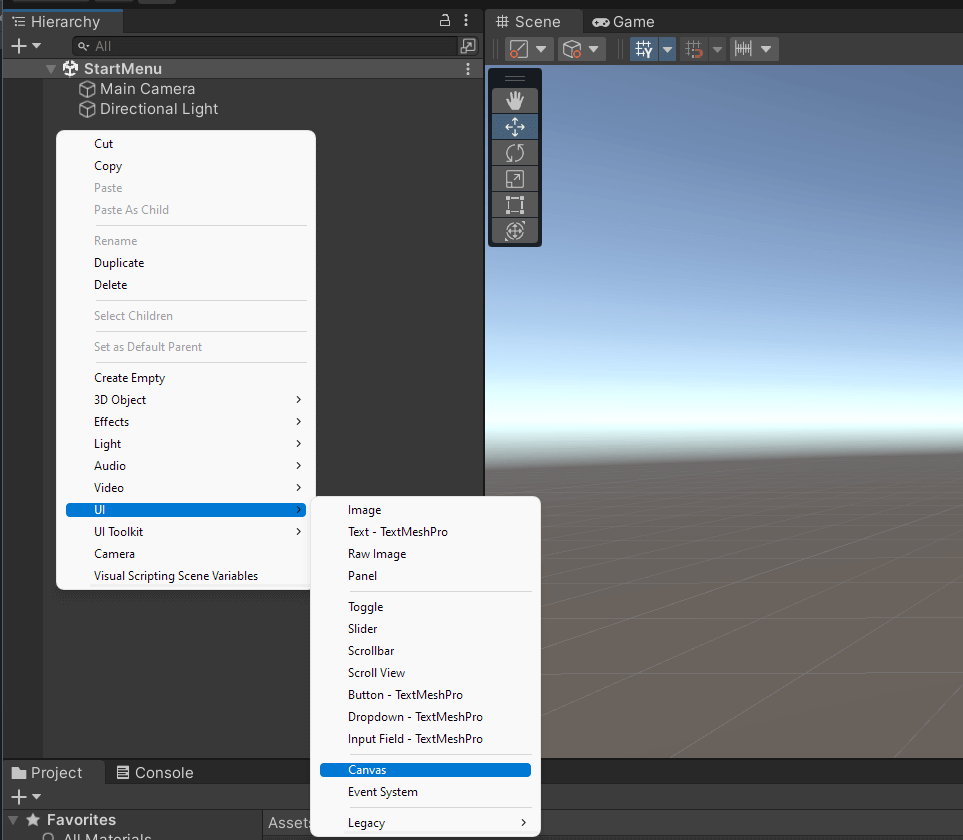
Task: Collapse the StartMenu scene expander
Action: (49, 68)
